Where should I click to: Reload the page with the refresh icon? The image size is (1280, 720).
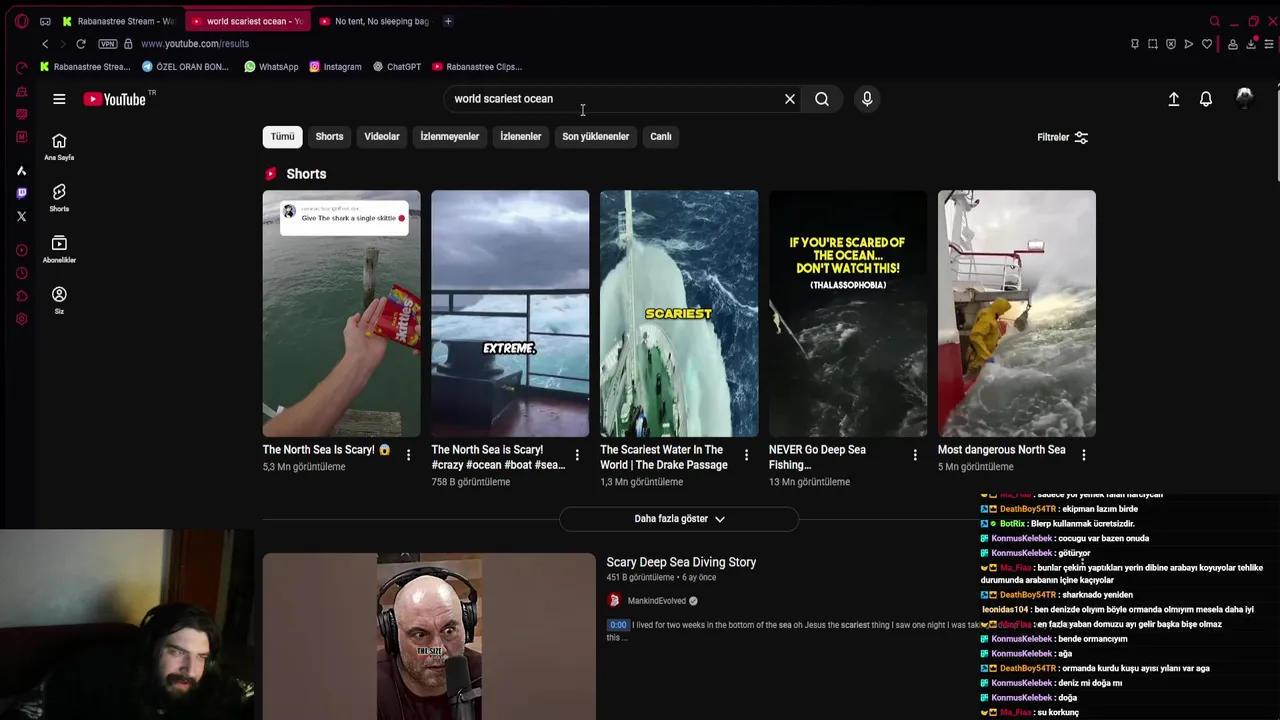click(81, 44)
